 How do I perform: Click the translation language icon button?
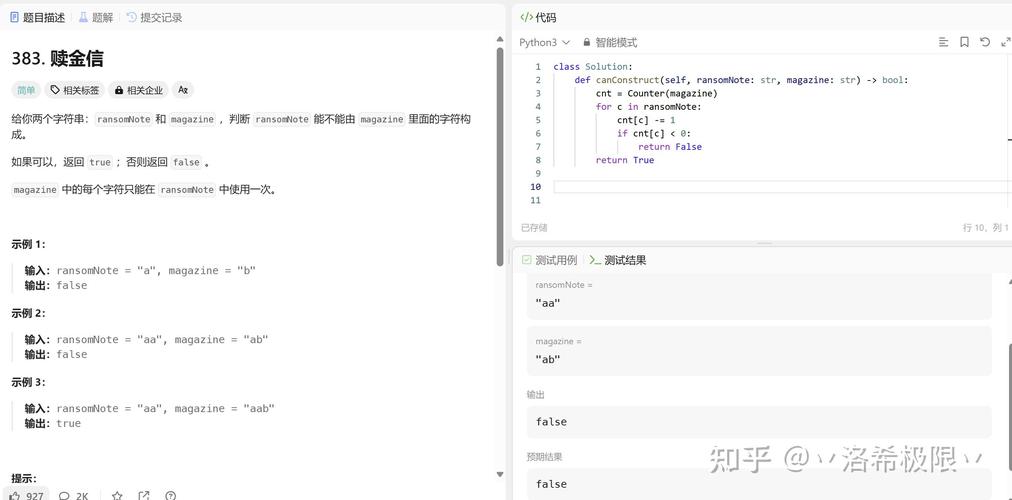coord(183,90)
